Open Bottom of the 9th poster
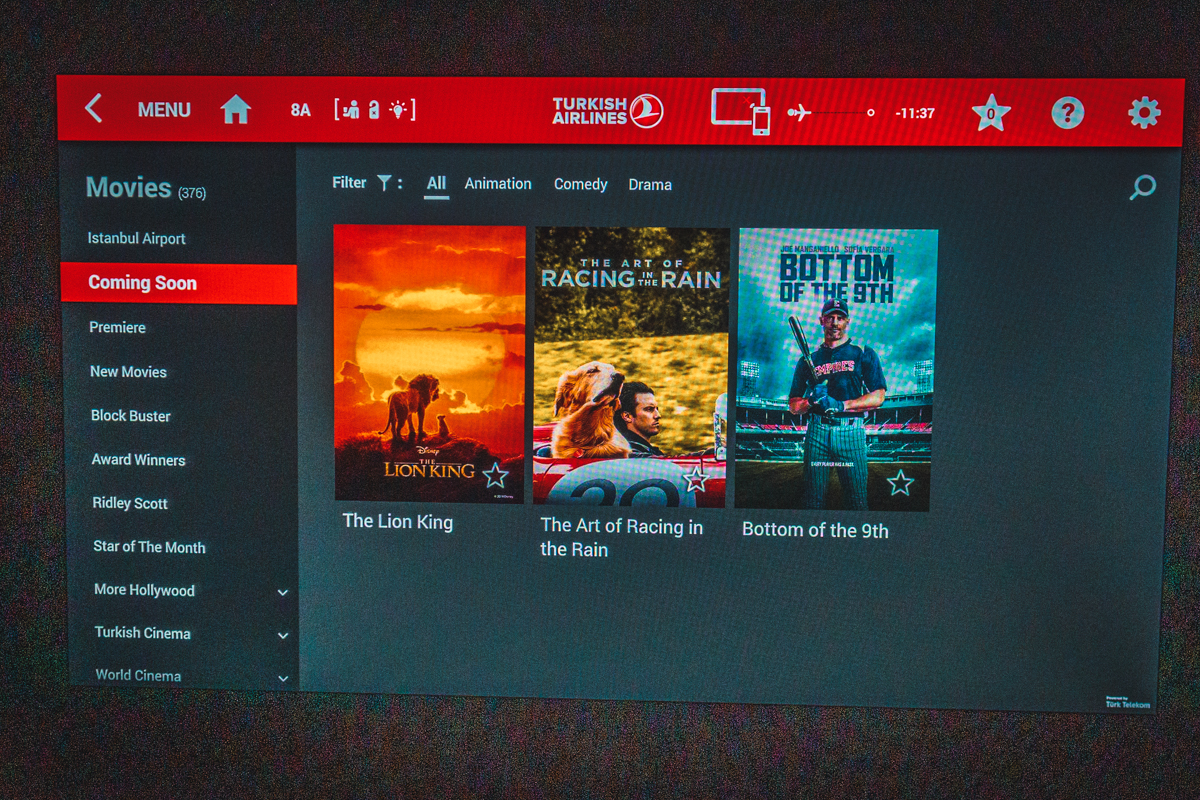Screen dimensions: 1200x800 [x=836, y=369]
